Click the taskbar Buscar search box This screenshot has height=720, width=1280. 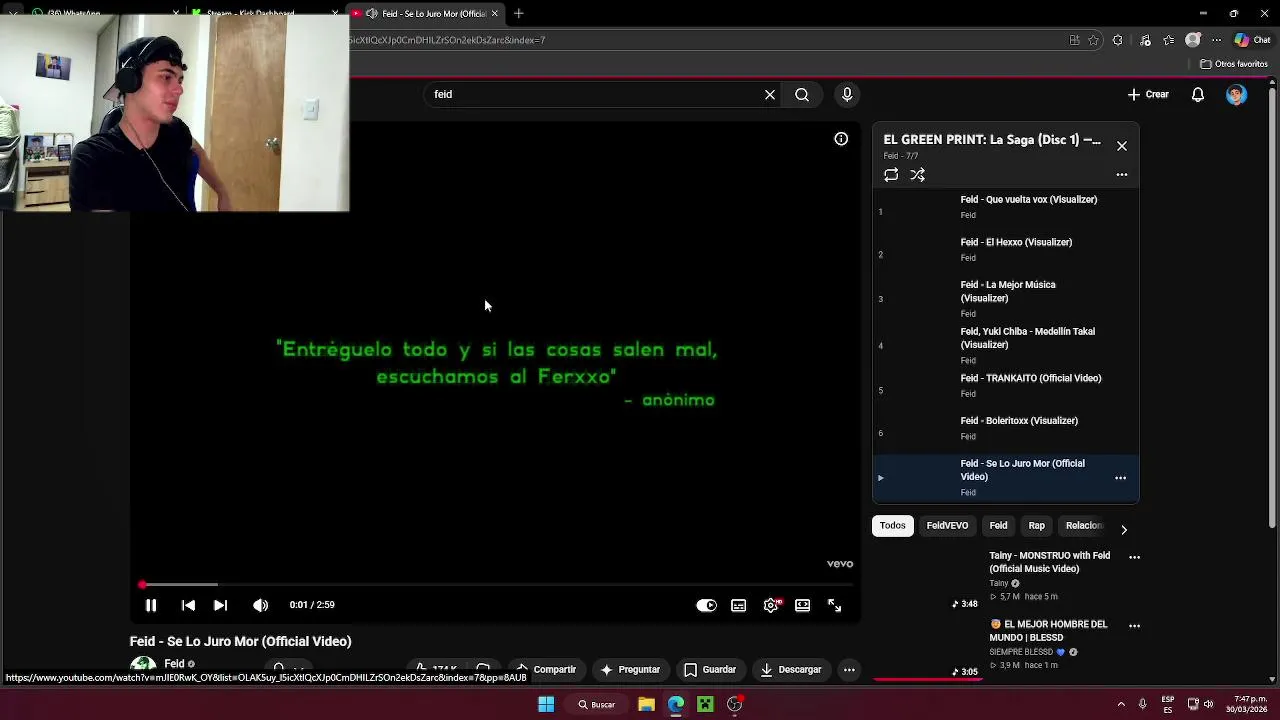[596, 704]
